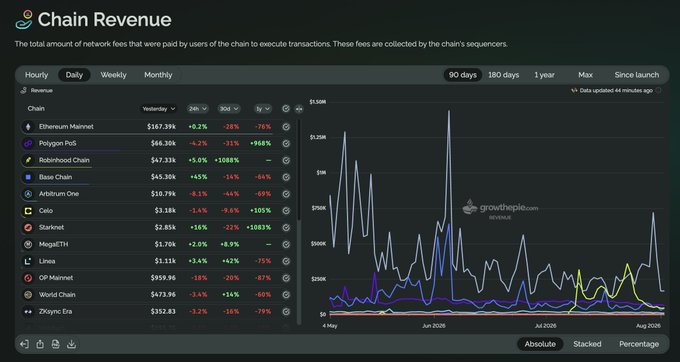Toggle World Chain chart visibility checkmark
The width and height of the screenshot is (680, 362).
tap(286, 295)
